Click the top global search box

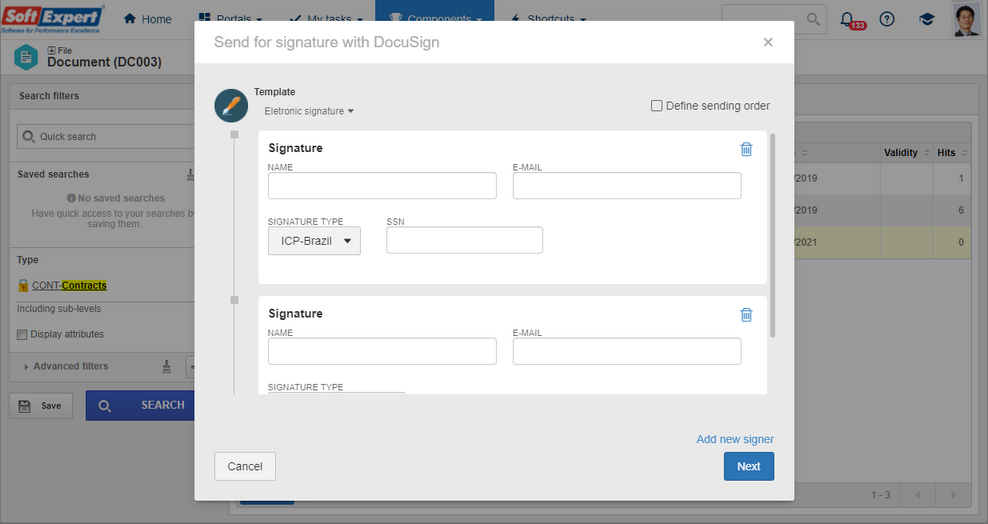[774, 20]
